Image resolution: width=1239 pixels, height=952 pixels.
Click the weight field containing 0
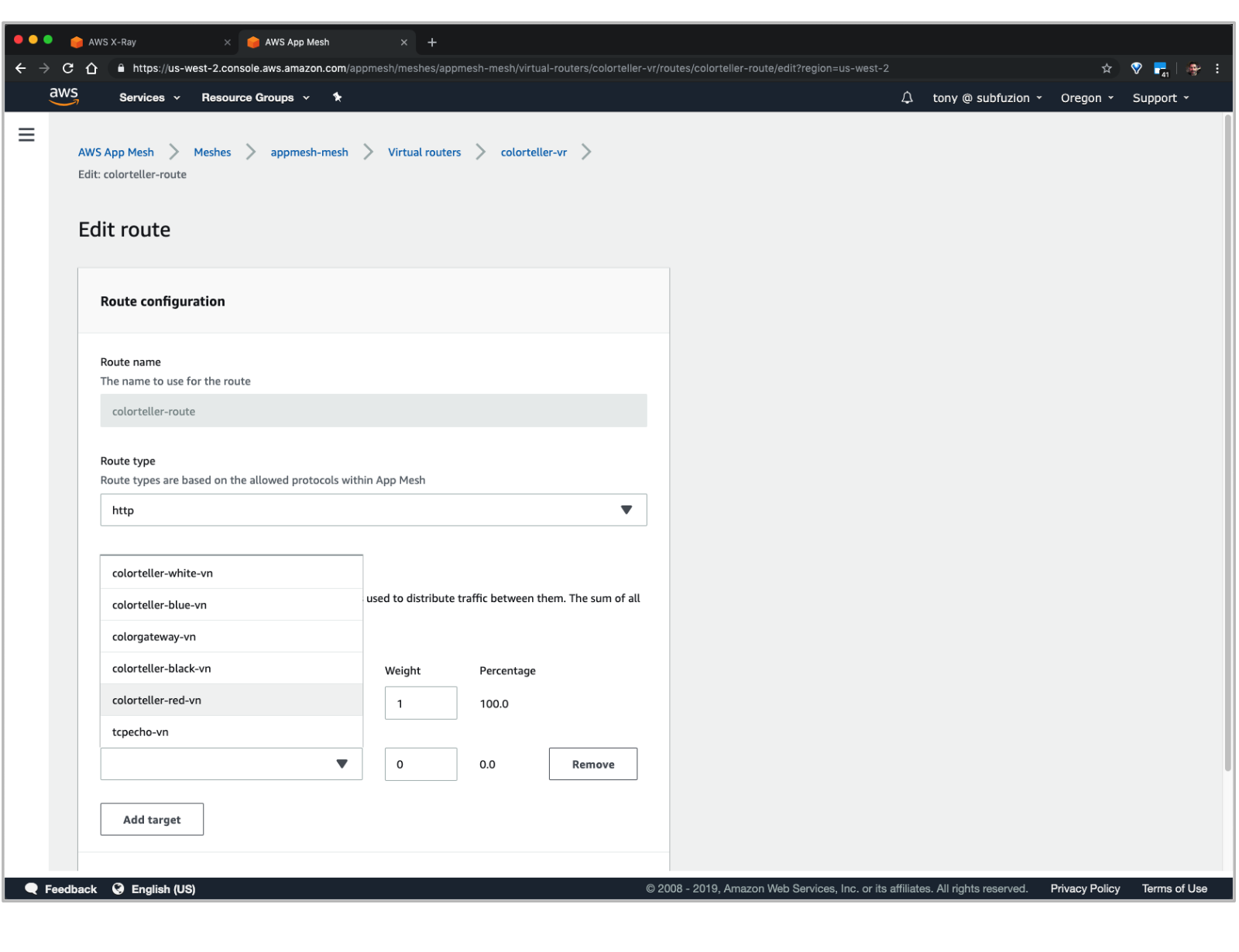pos(420,764)
